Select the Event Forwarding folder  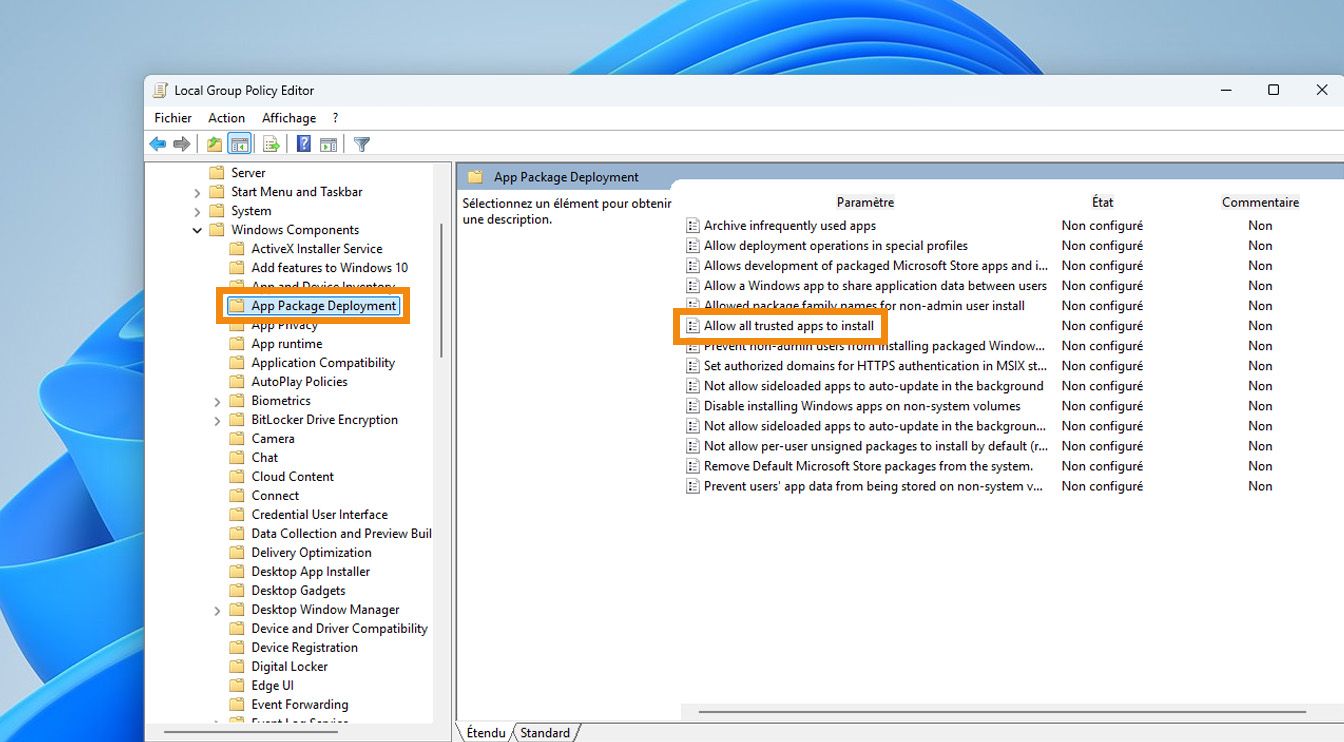(300, 705)
